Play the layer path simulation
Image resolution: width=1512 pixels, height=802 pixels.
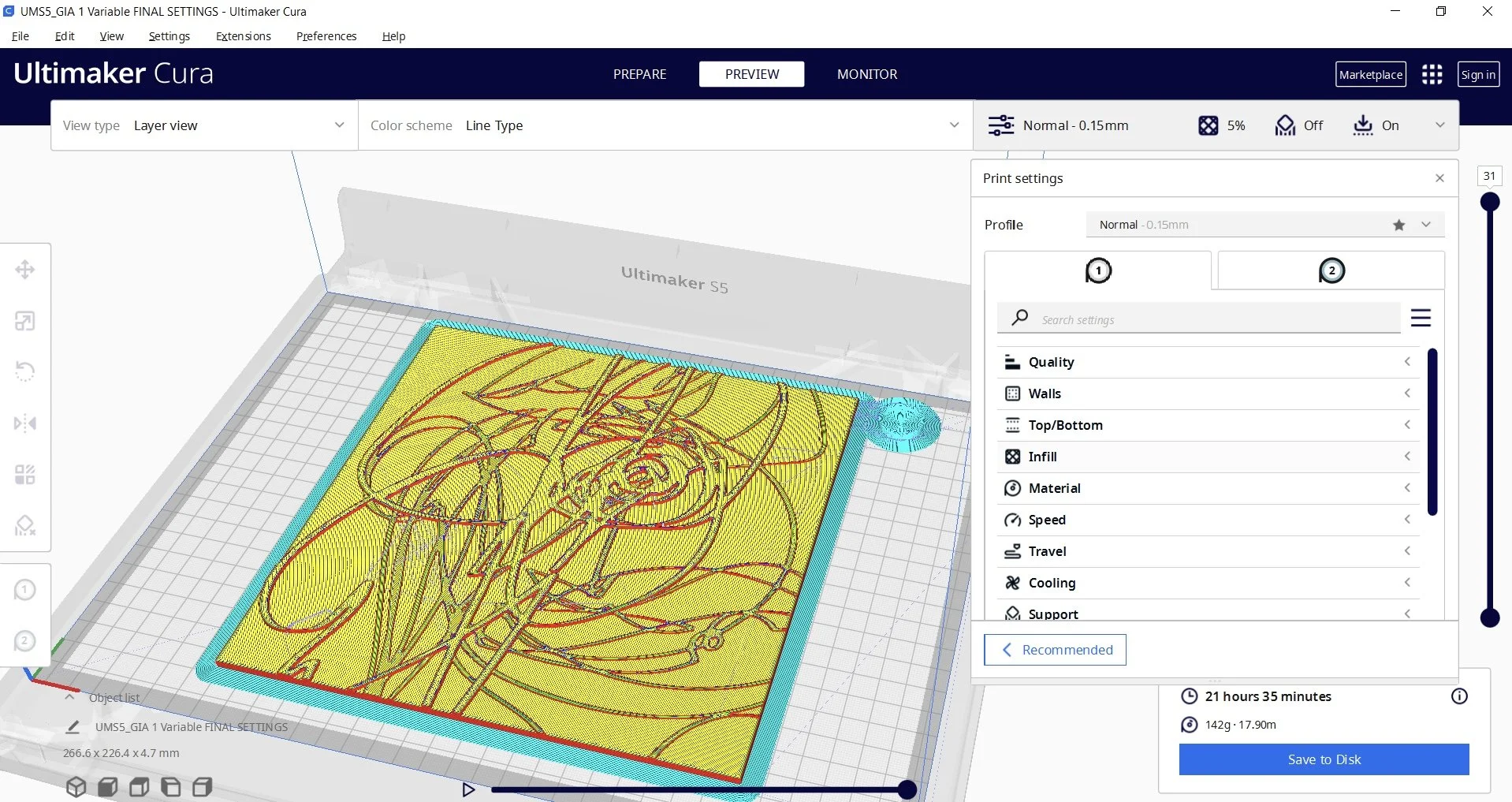(468, 789)
